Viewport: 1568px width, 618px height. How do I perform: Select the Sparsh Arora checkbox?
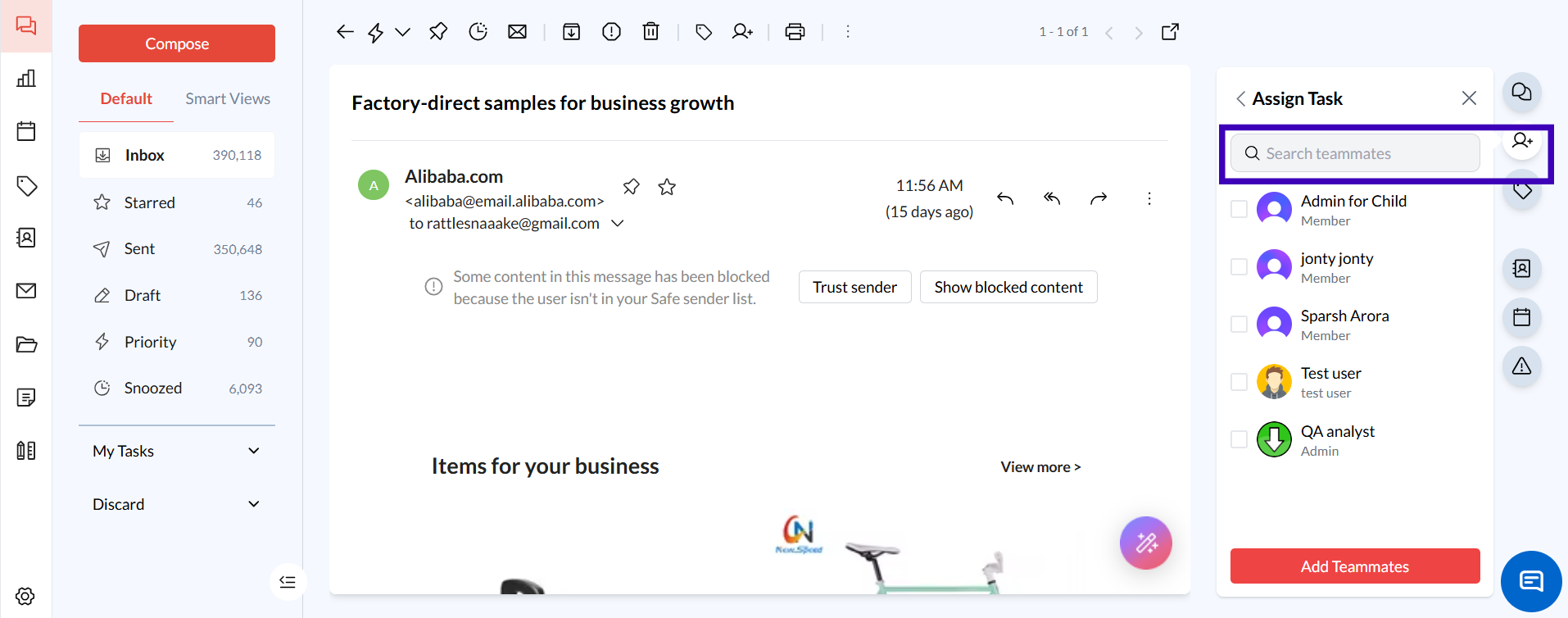1239,325
